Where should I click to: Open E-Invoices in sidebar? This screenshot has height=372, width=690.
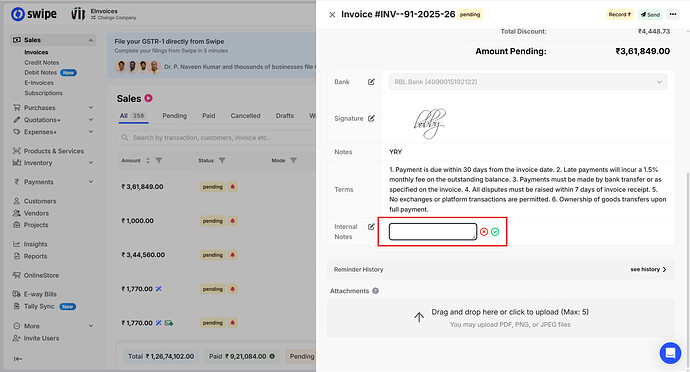click(x=39, y=83)
